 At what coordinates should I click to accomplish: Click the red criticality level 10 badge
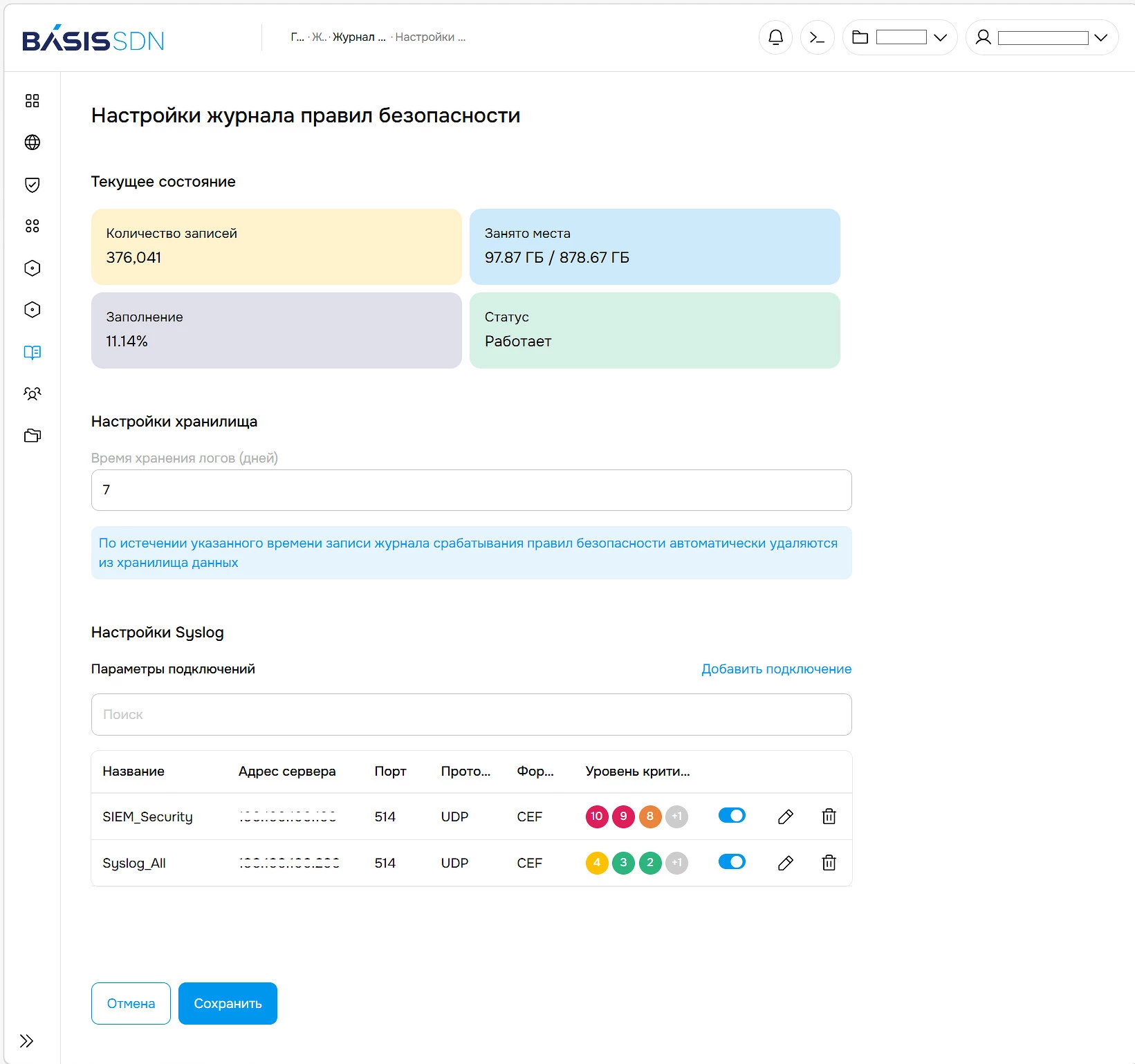pyautogui.click(x=596, y=816)
